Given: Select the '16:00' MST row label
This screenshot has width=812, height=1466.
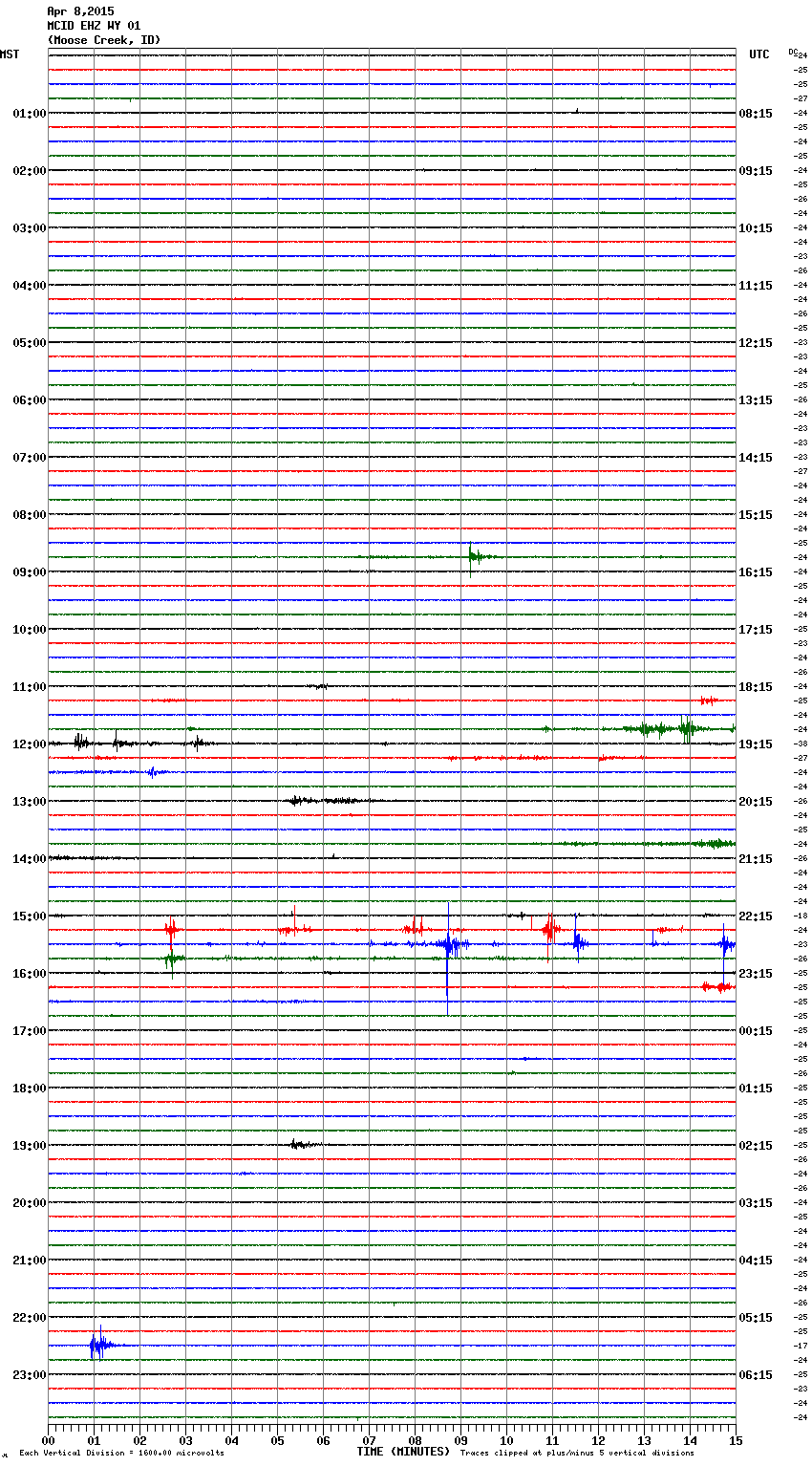Looking at the screenshot, I should click(x=29, y=974).
